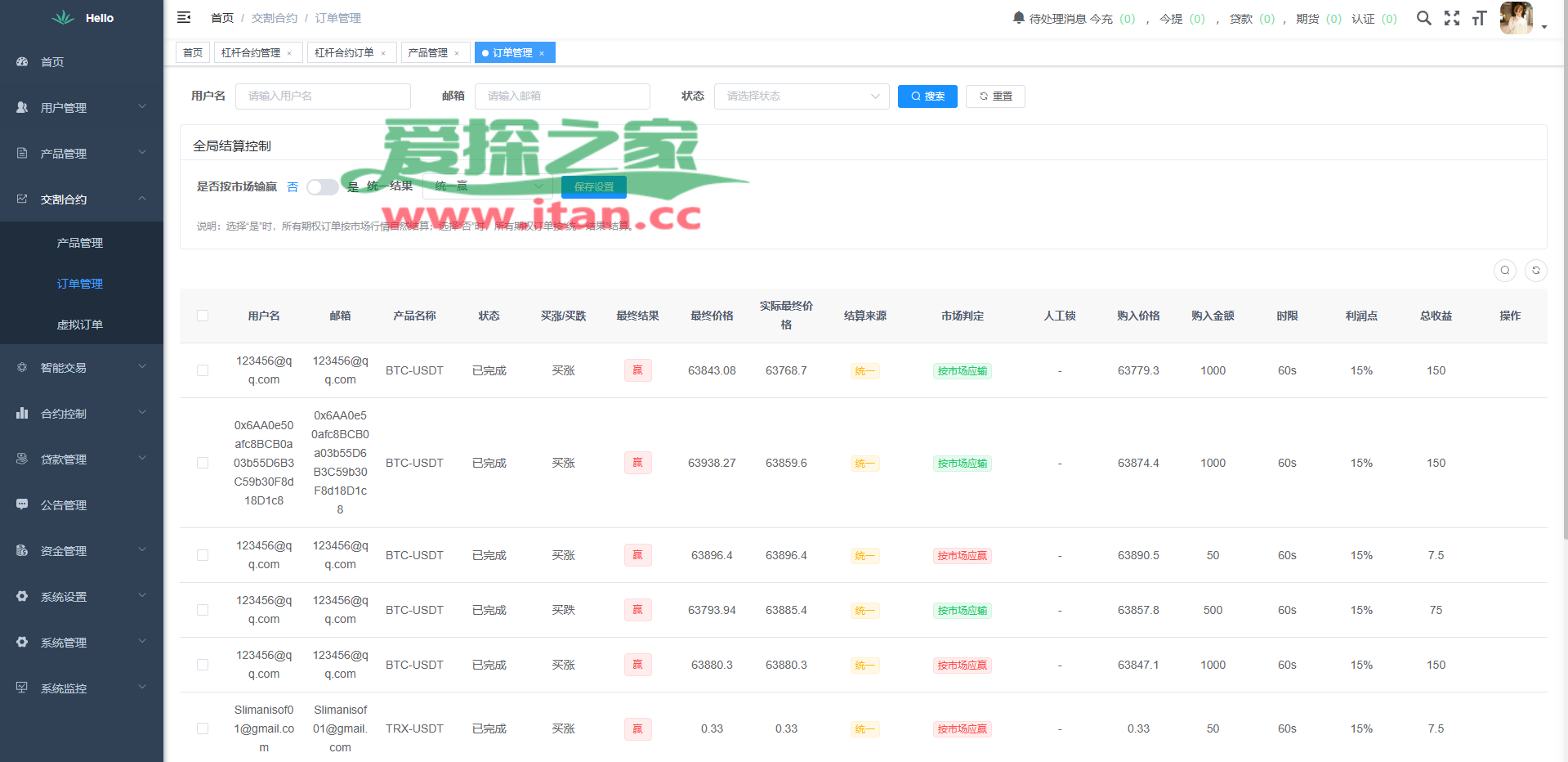Viewport: 1568px width, 762px height.
Task: Refresh the table with the round icon
Action: coord(1536,271)
